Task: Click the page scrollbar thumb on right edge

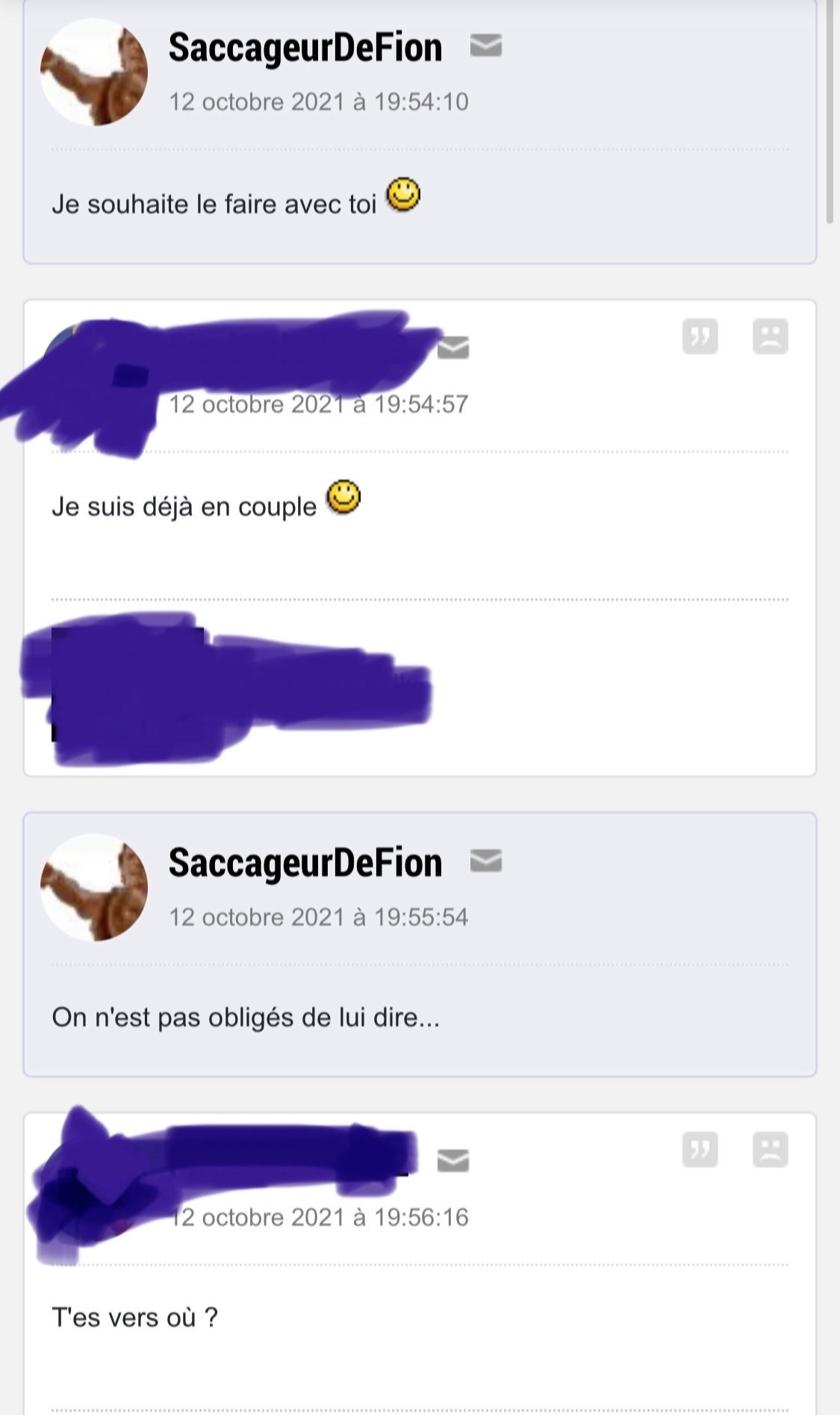Action: pos(830,112)
